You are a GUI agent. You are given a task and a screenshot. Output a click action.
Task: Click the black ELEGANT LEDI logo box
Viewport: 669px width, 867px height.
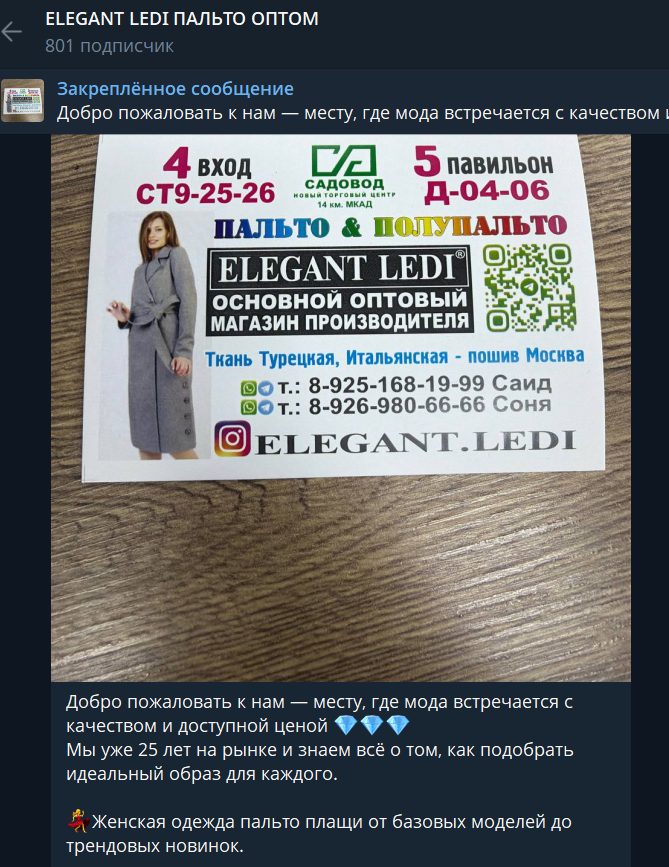pos(339,291)
